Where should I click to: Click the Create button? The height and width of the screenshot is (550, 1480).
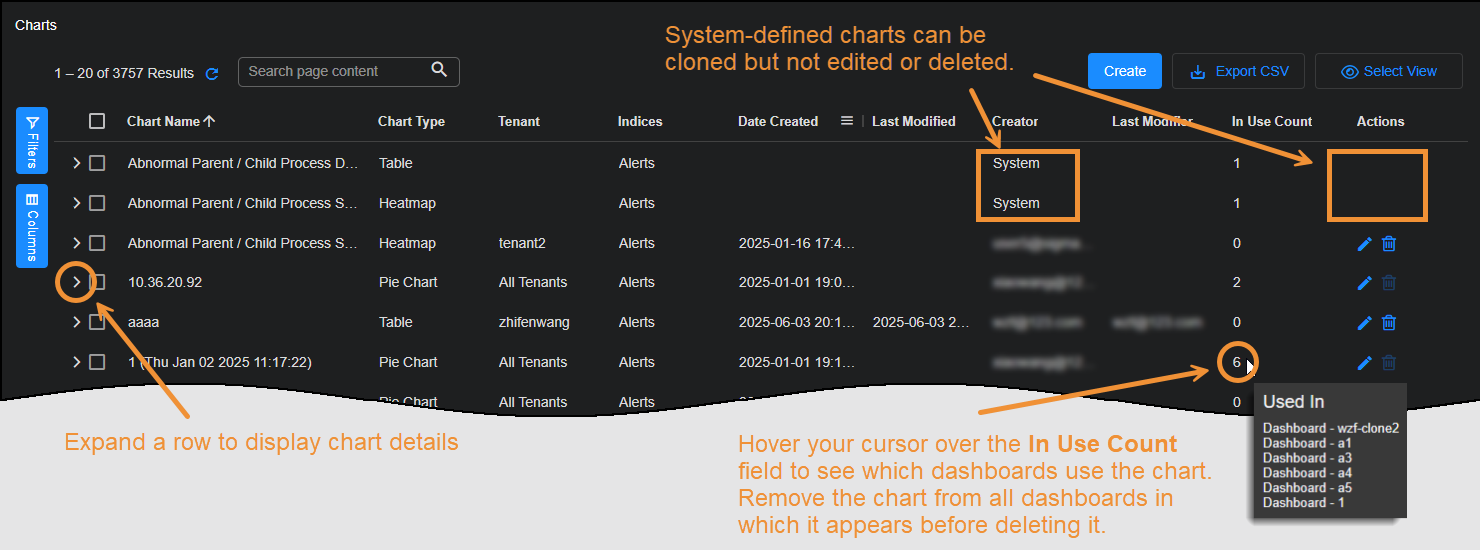click(1125, 71)
